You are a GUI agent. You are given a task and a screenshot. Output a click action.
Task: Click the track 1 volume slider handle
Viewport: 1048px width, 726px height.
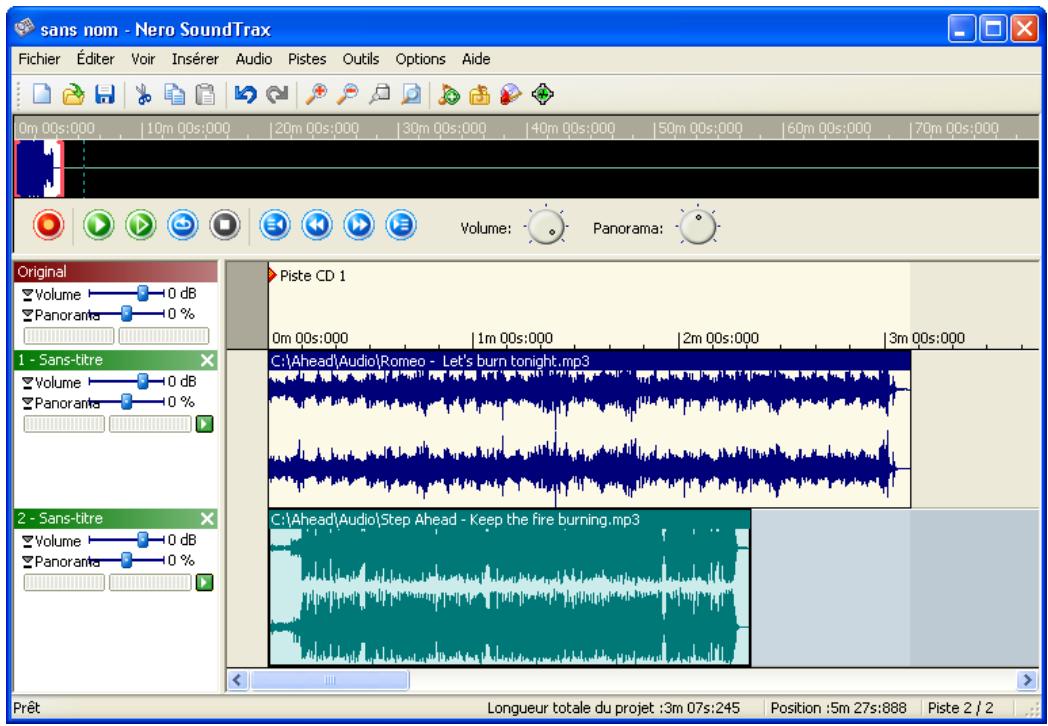pos(142,381)
